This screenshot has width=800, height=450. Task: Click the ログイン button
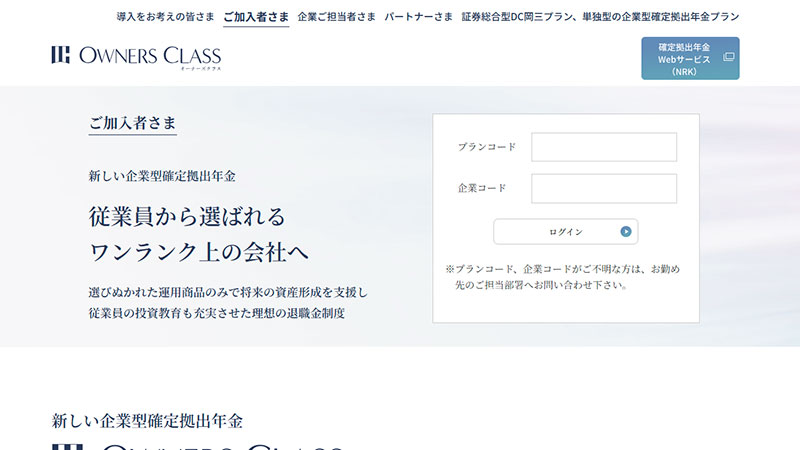click(565, 232)
